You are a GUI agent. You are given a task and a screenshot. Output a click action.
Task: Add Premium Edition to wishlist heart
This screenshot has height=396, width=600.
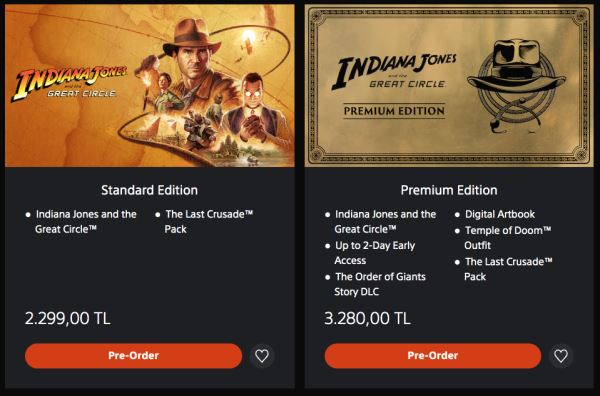pos(561,356)
